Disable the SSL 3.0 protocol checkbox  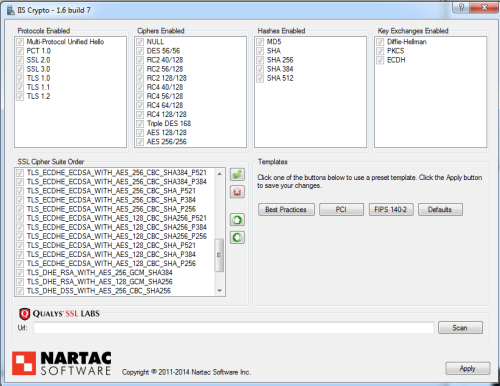[x=20, y=69]
